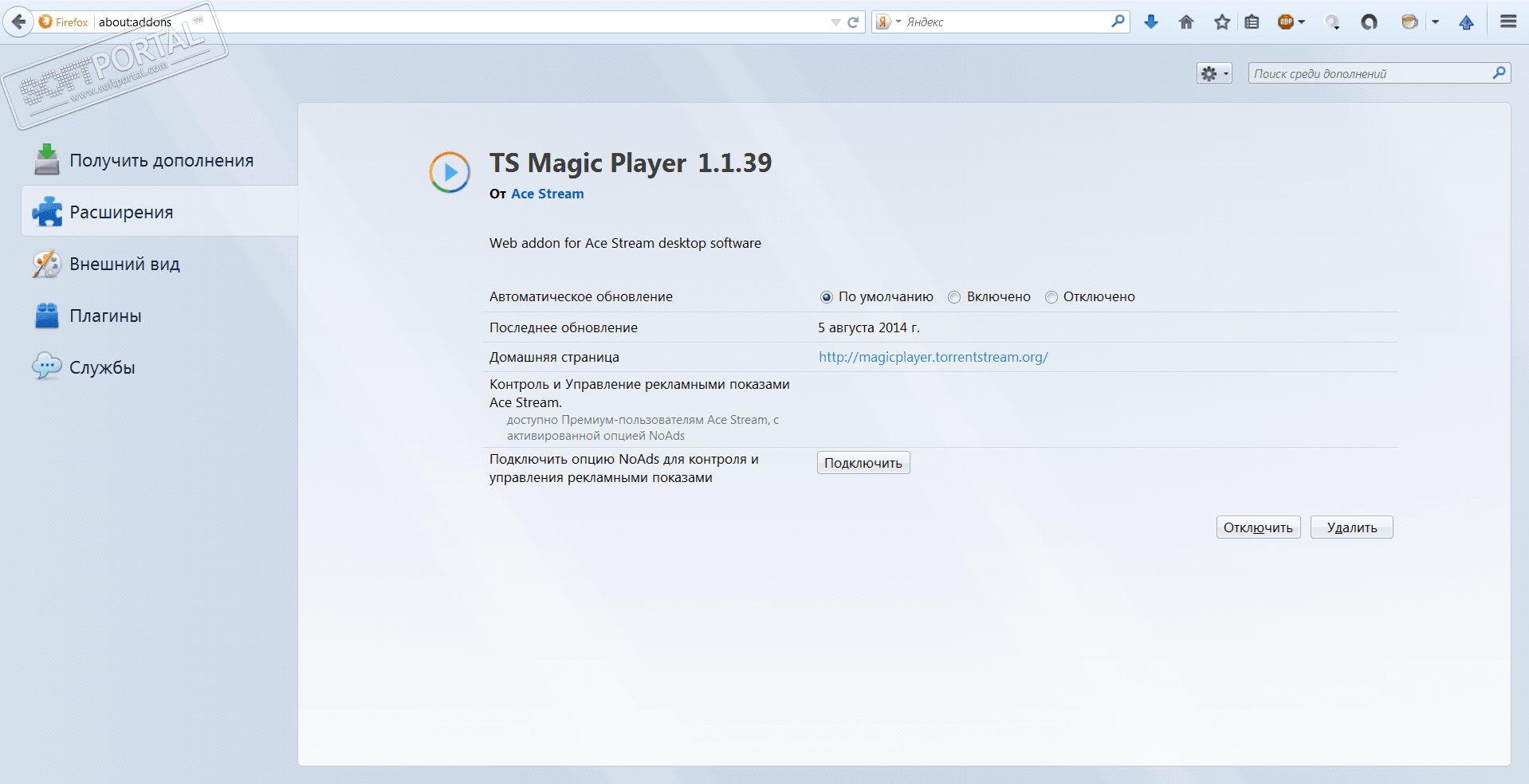Open the Adblock Plus dropdown arrow
This screenshot has height=784, width=1529.
tap(1302, 22)
